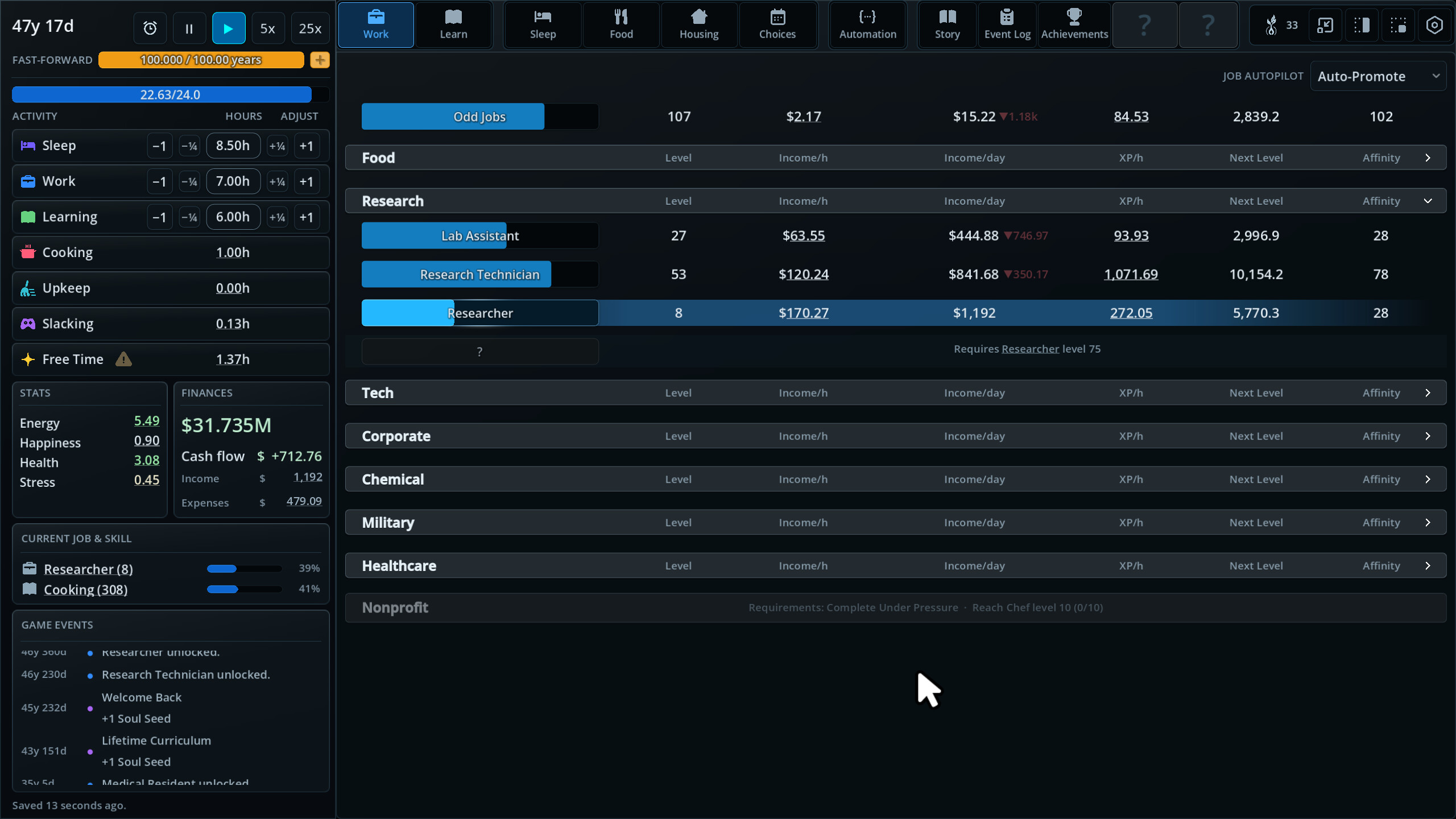Click the shrink-window layout icon
The image size is (1456, 819).
tap(1325, 25)
